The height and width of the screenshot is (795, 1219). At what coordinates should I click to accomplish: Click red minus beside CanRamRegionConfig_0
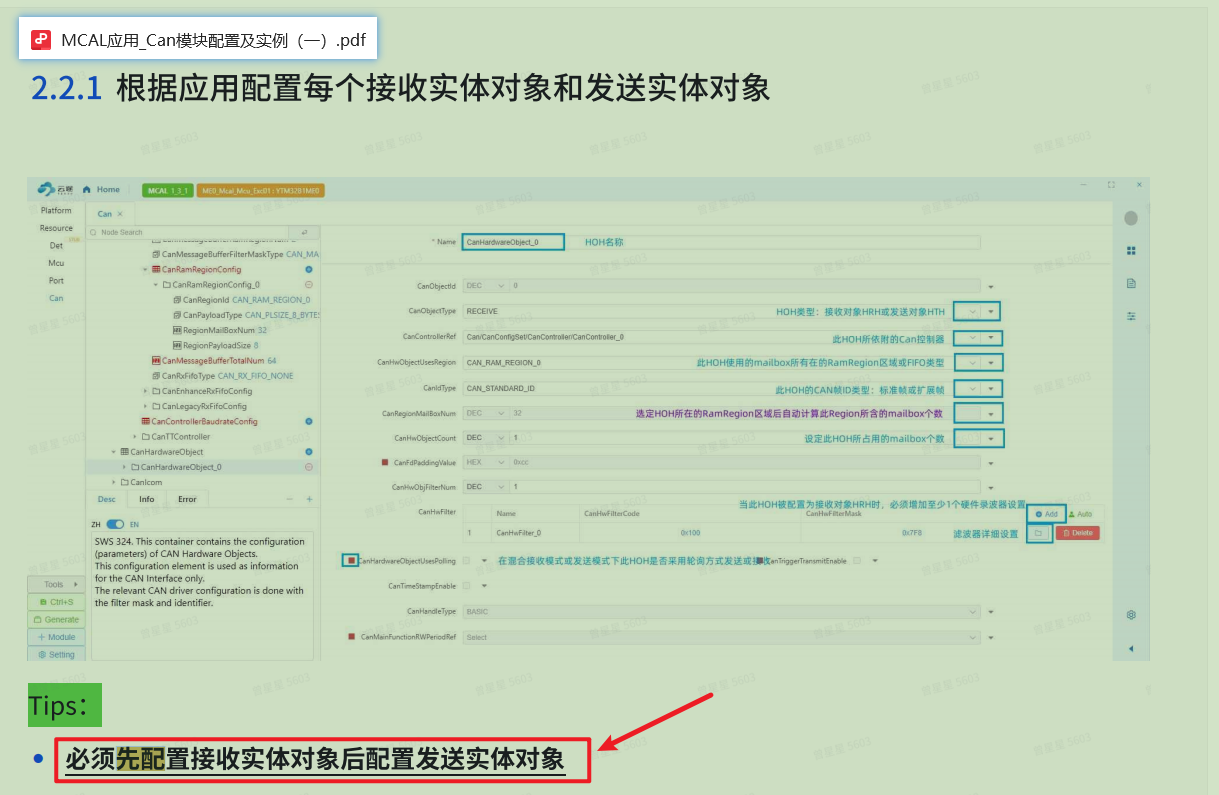point(309,284)
